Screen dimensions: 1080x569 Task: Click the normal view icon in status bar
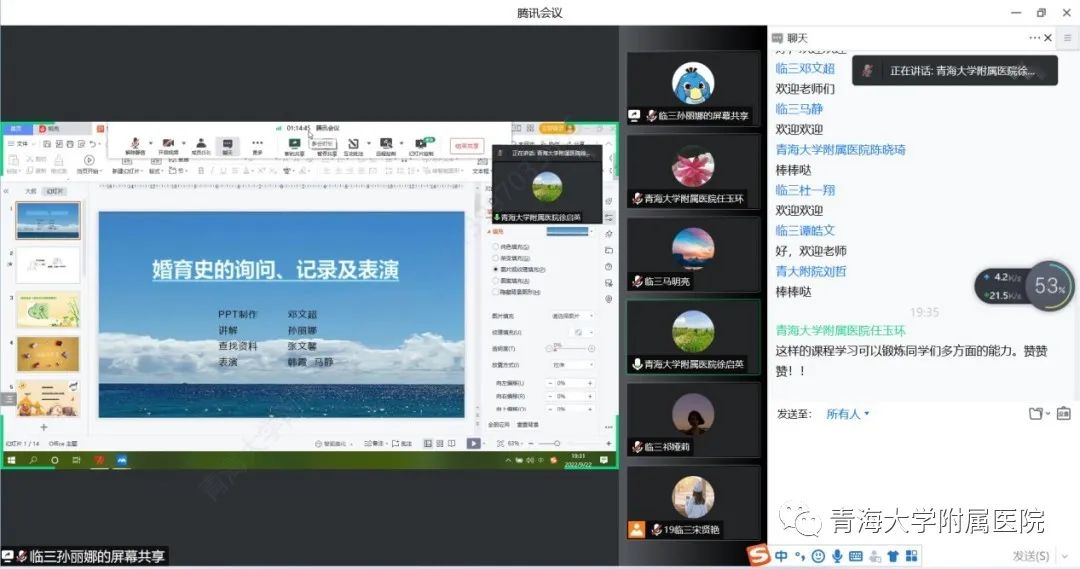tap(428, 444)
